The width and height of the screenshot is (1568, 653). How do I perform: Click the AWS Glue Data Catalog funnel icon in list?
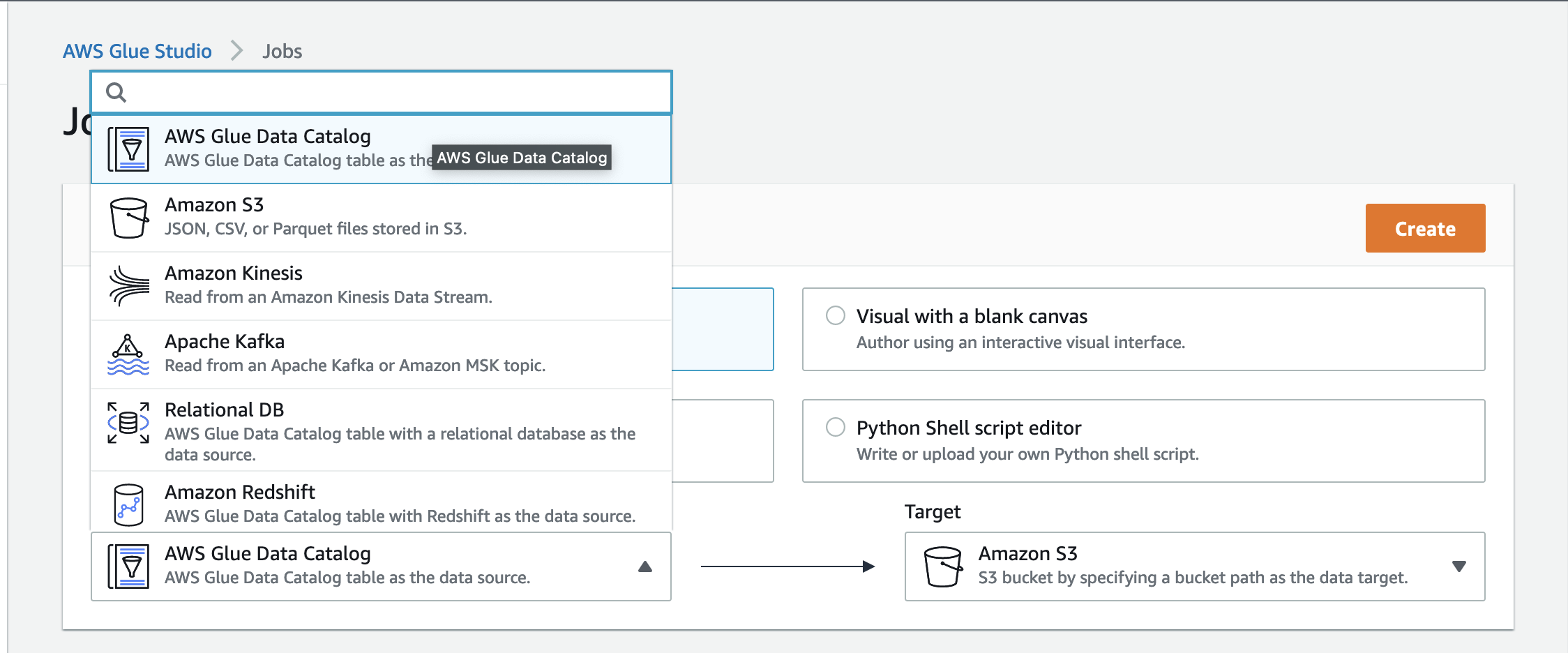pos(128,149)
